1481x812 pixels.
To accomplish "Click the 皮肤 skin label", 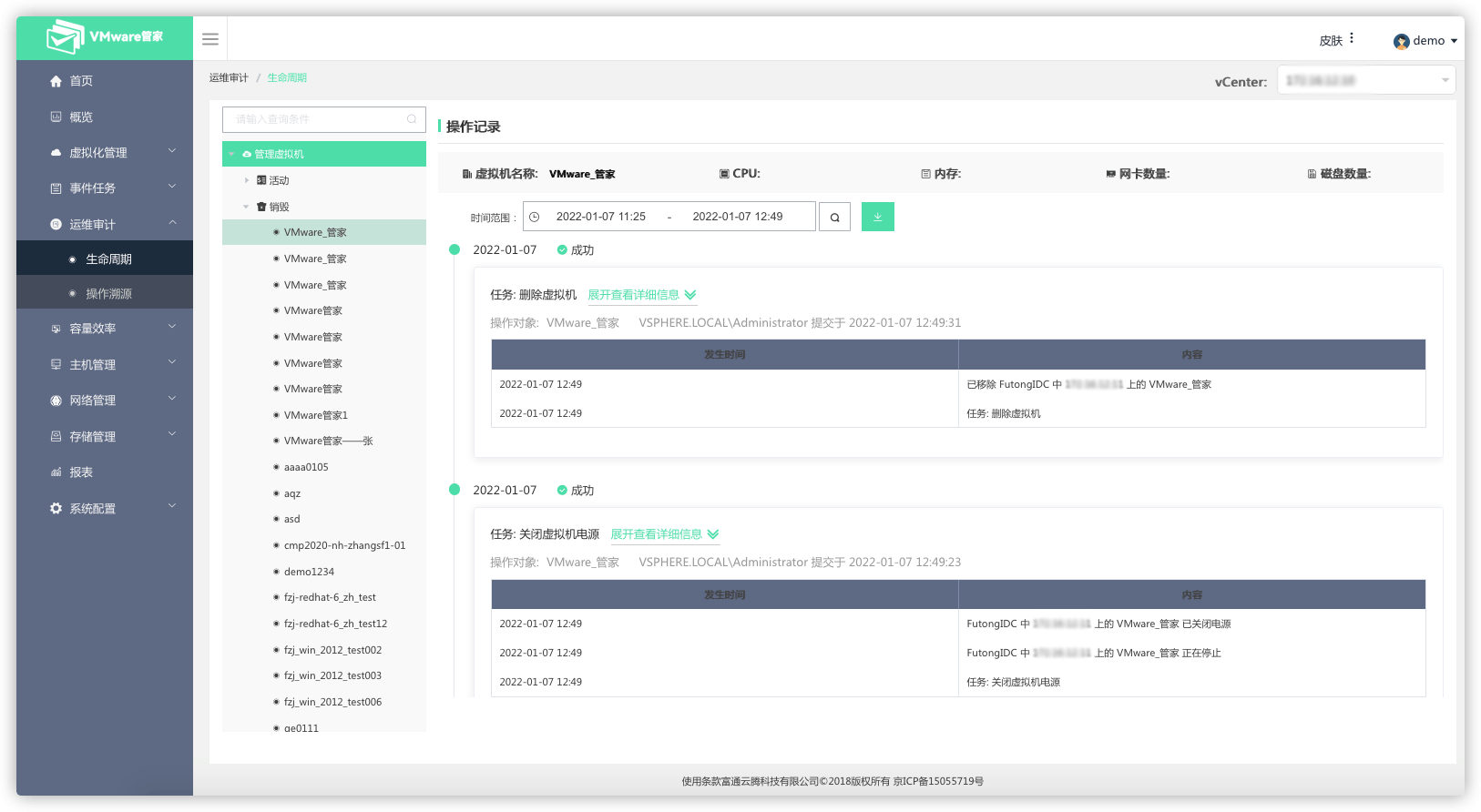I will click(x=1331, y=41).
